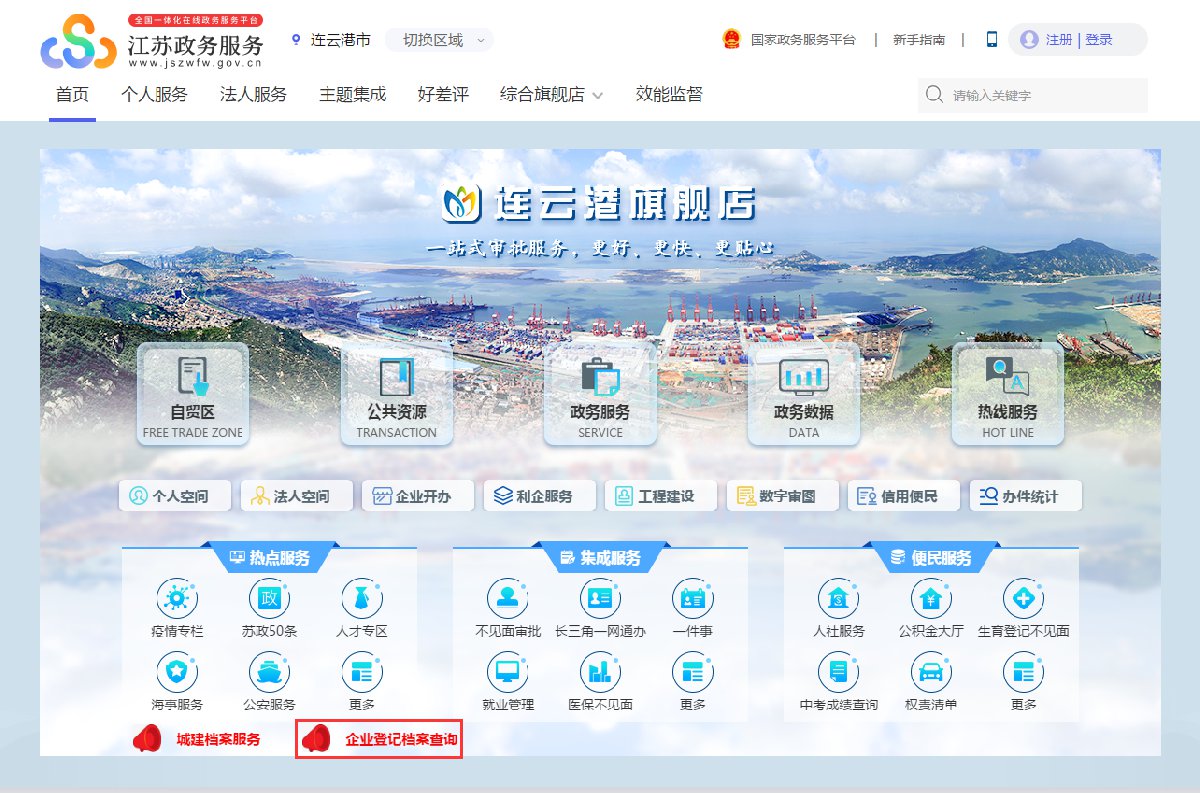Screen dimensions: 1200x793
Task: Click the 请输入关键字 search field
Action: pyautogui.click(x=1033, y=95)
